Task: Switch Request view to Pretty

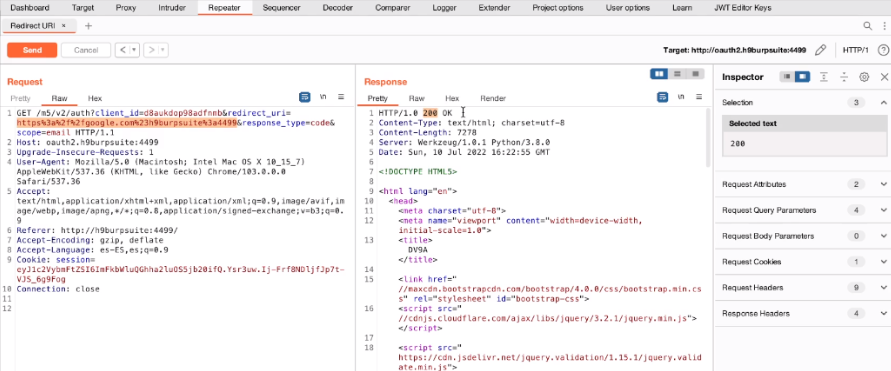Action: coord(20,98)
